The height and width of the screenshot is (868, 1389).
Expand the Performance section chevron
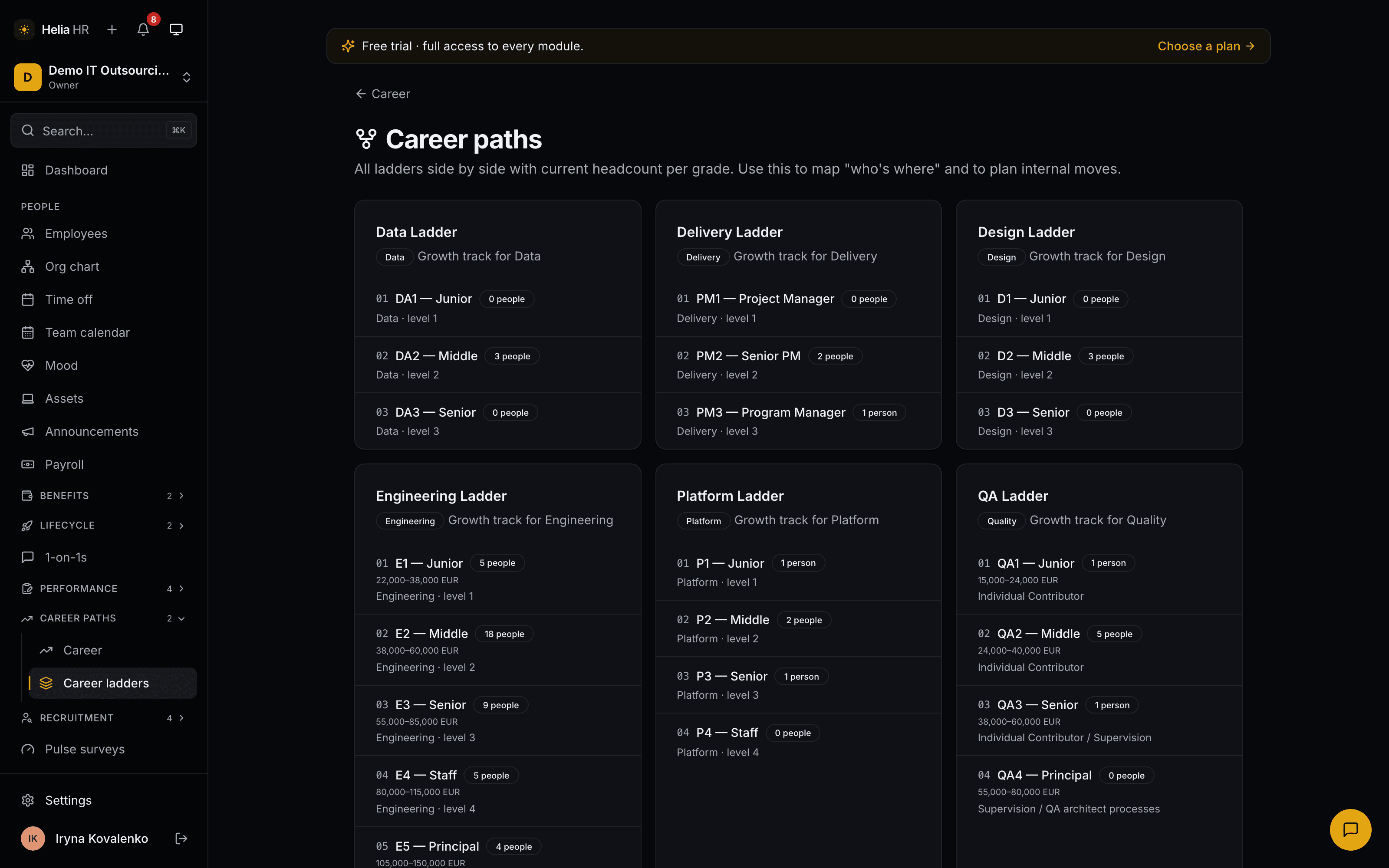181,589
